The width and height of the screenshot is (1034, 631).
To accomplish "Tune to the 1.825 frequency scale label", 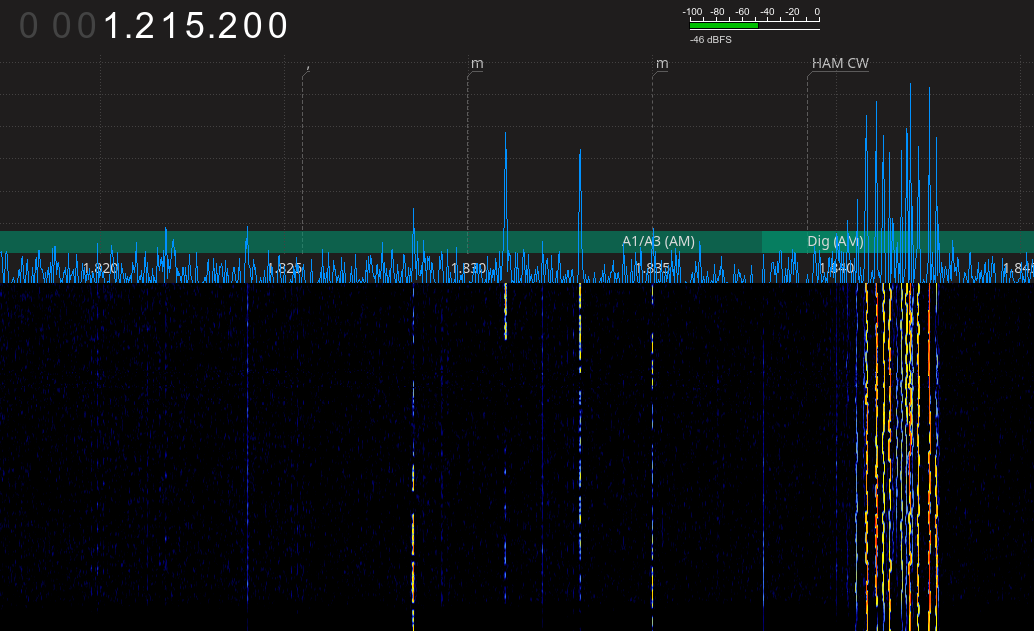I will [x=285, y=268].
